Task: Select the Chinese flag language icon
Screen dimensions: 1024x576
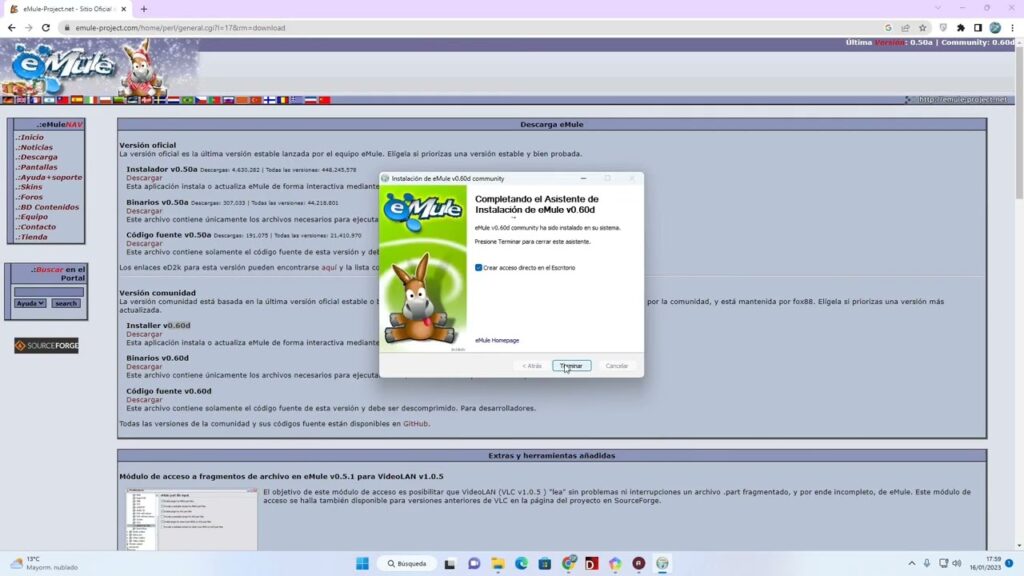Action: [325, 100]
